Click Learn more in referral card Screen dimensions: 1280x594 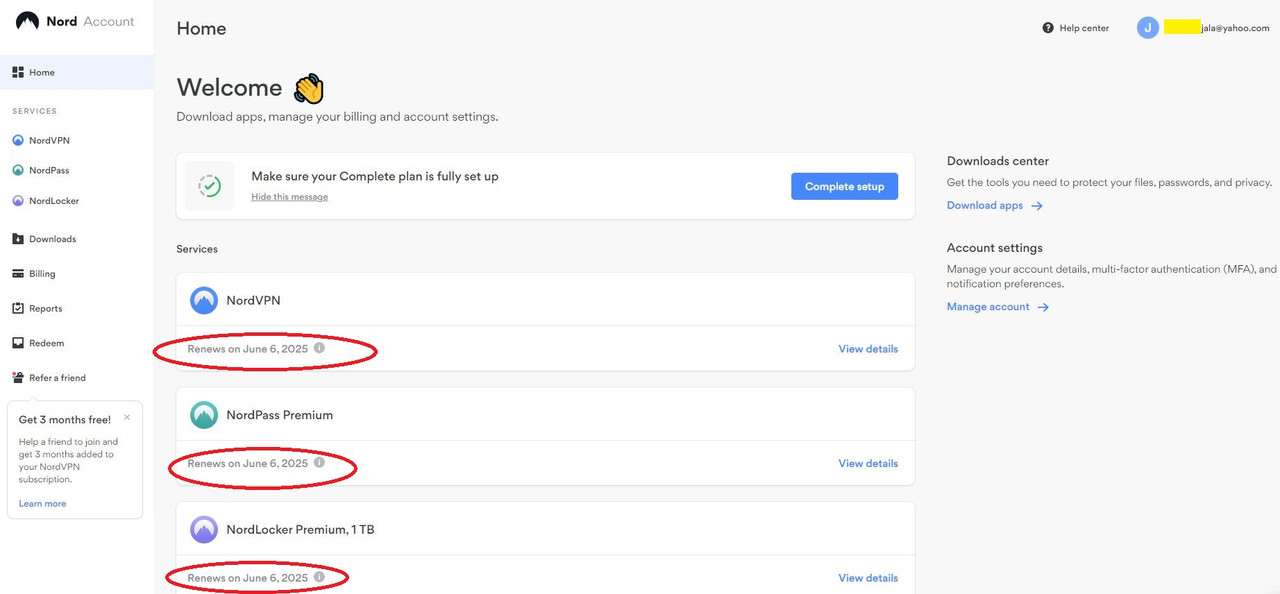pos(42,504)
